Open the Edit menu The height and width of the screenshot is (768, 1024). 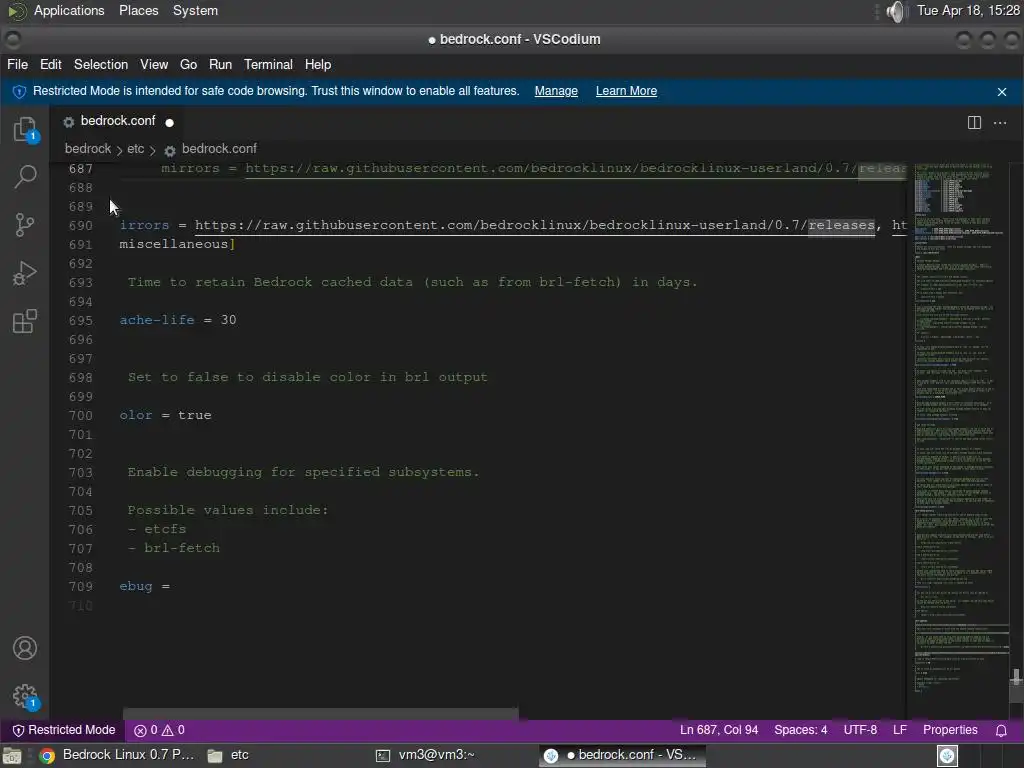click(50, 65)
